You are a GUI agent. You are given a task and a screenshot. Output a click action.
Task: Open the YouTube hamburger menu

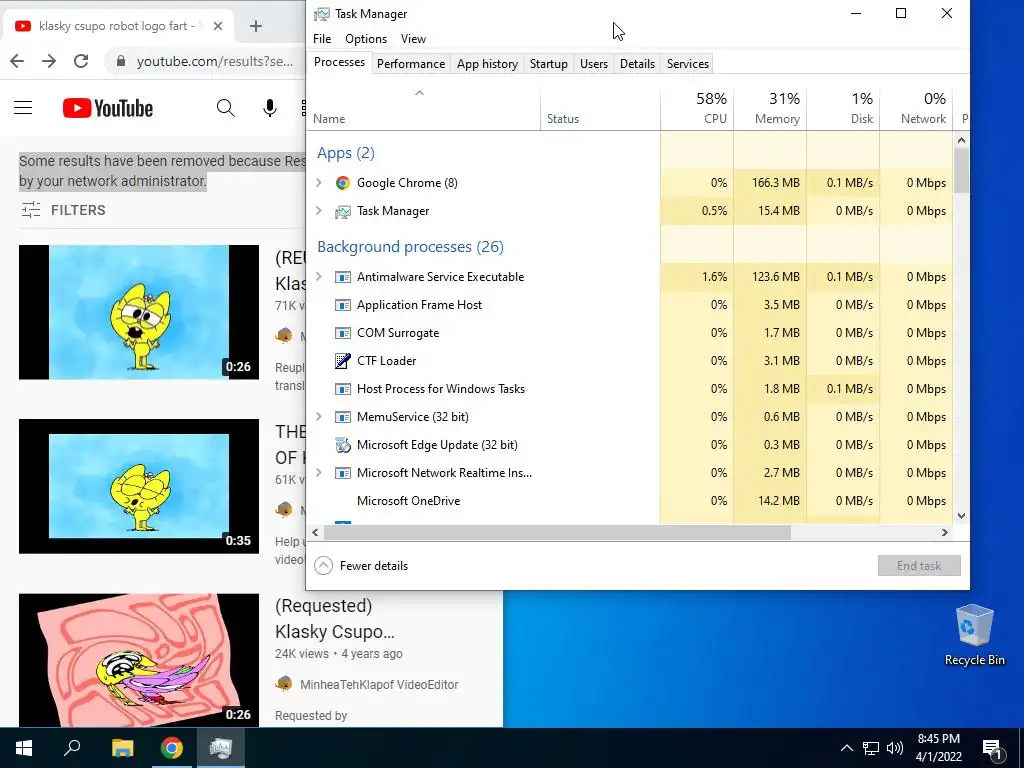coord(23,108)
